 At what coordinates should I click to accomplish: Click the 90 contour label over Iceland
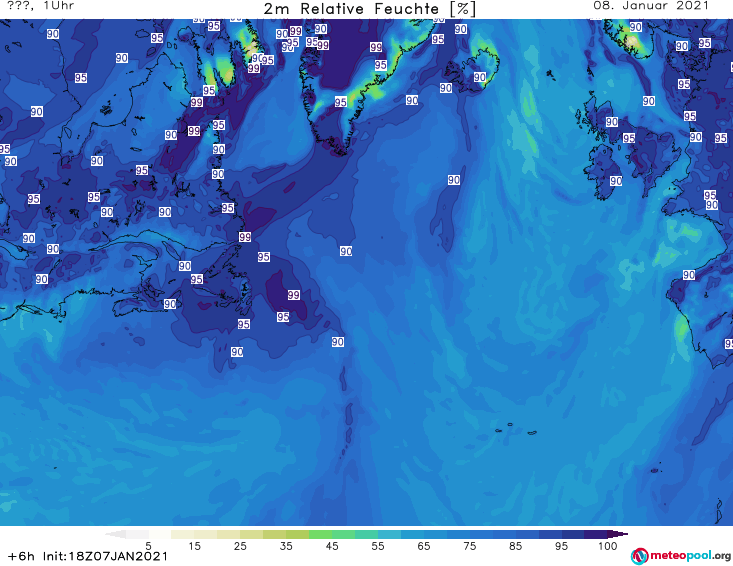[480, 77]
